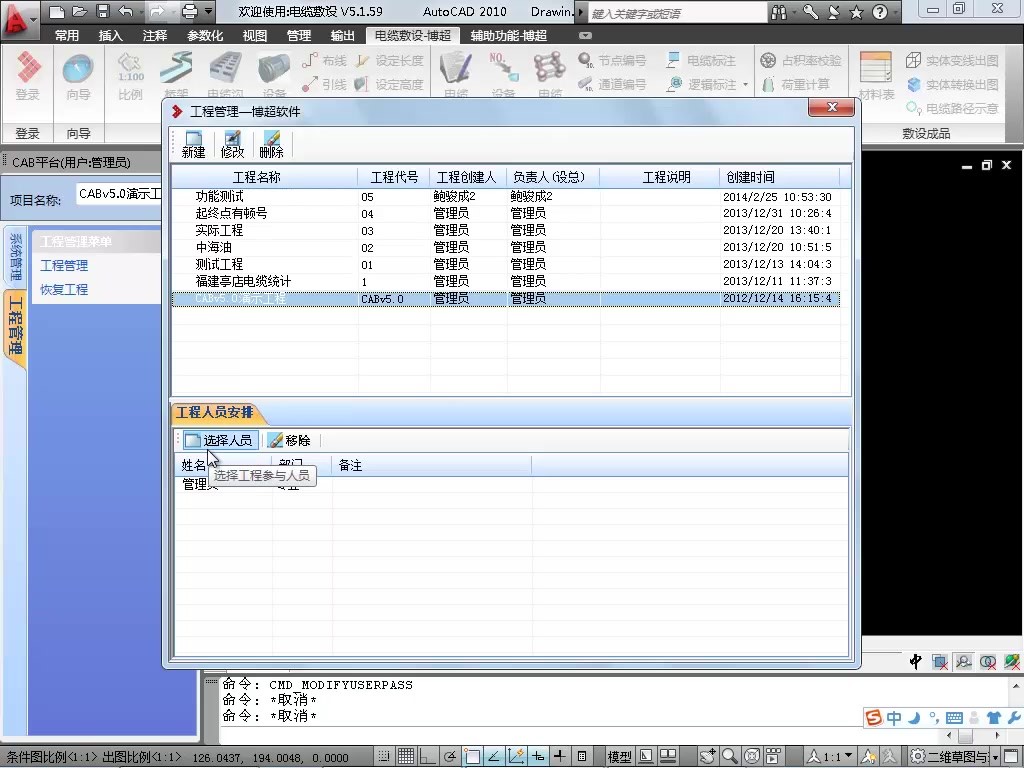Click the Open file quick access icon
The height and width of the screenshot is (768, 1024).
(x=80, y=11)
